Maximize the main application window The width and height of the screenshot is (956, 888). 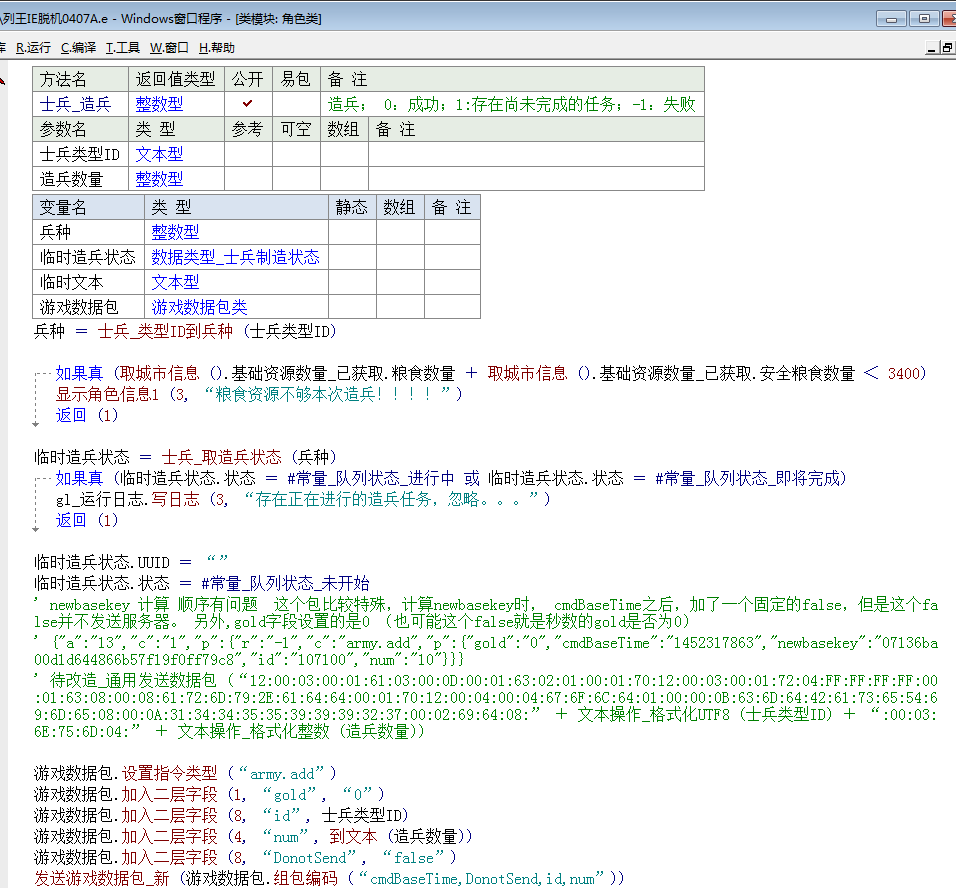922,18
